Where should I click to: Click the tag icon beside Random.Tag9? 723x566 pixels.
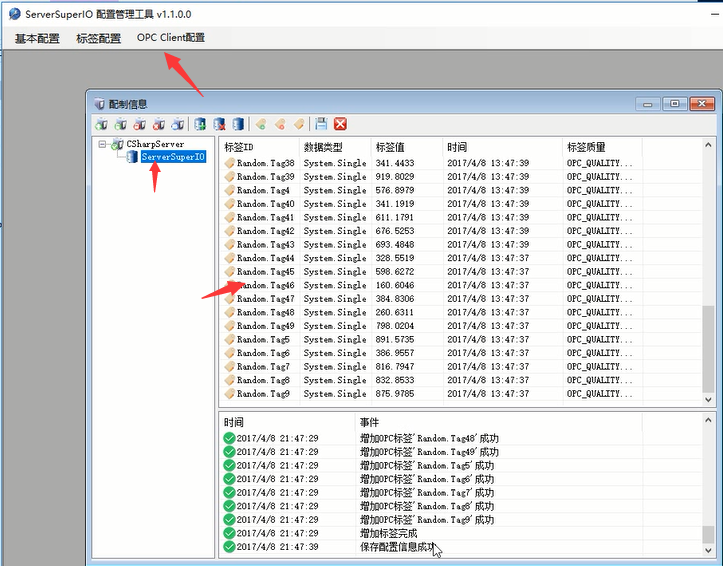[230, 394]
